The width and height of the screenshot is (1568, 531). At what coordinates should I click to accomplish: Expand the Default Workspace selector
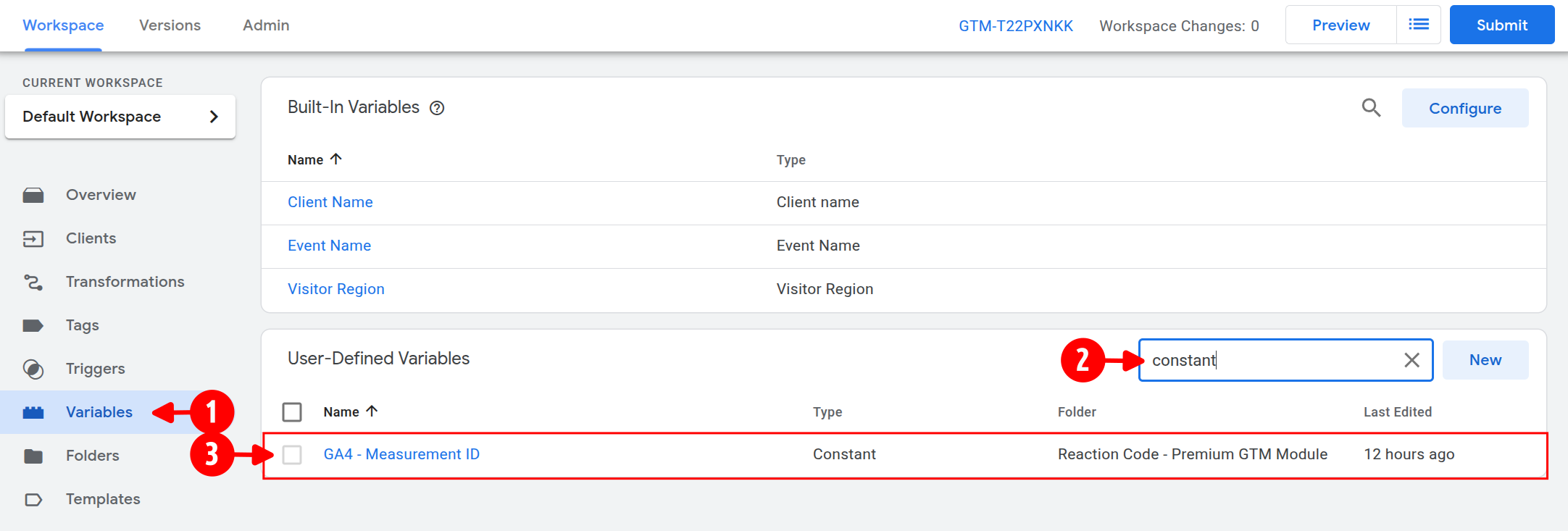click(x=120, y=117)
